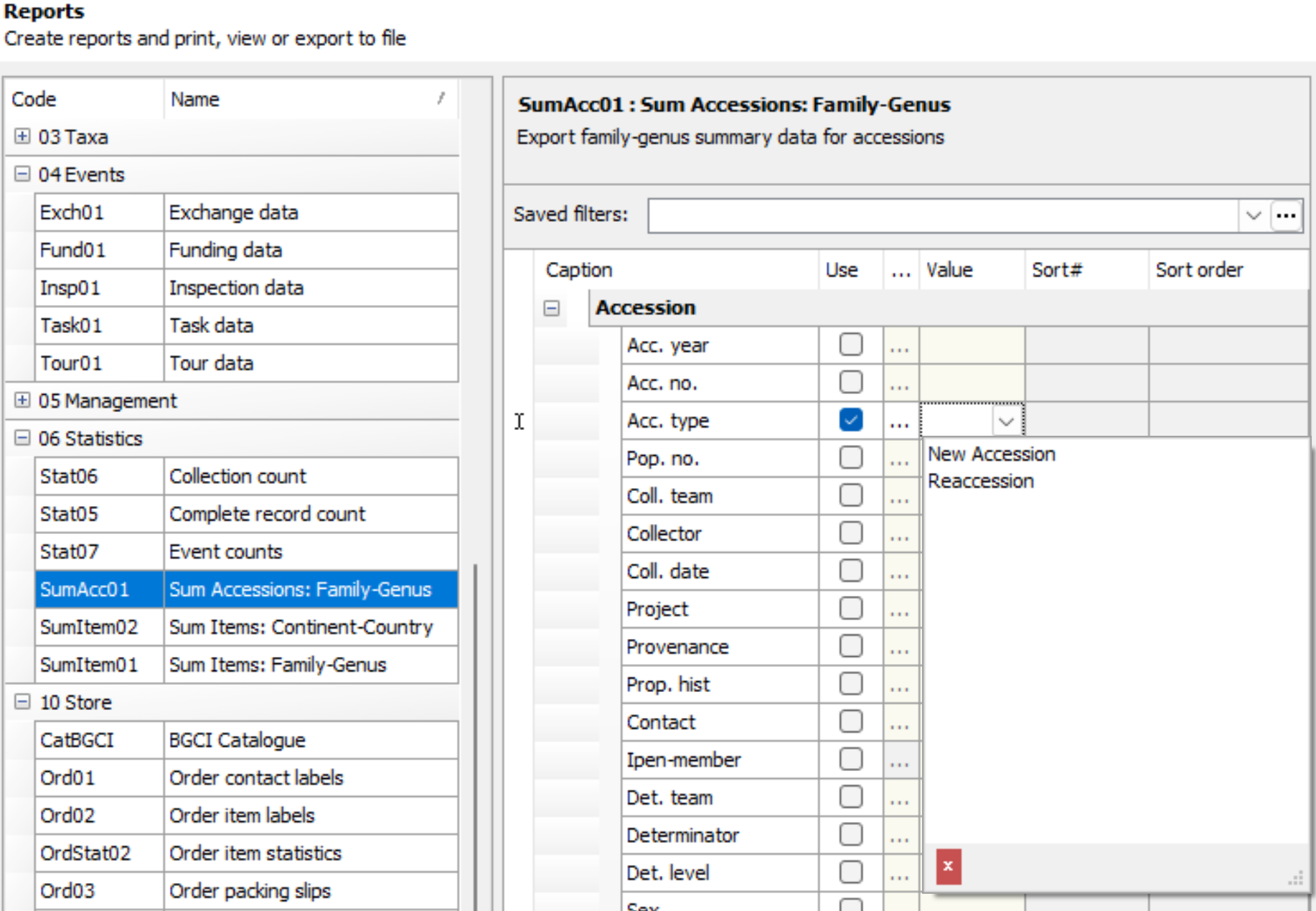Open ellipsis button for Project row
Screen dimensions: 1316x911
900,609
